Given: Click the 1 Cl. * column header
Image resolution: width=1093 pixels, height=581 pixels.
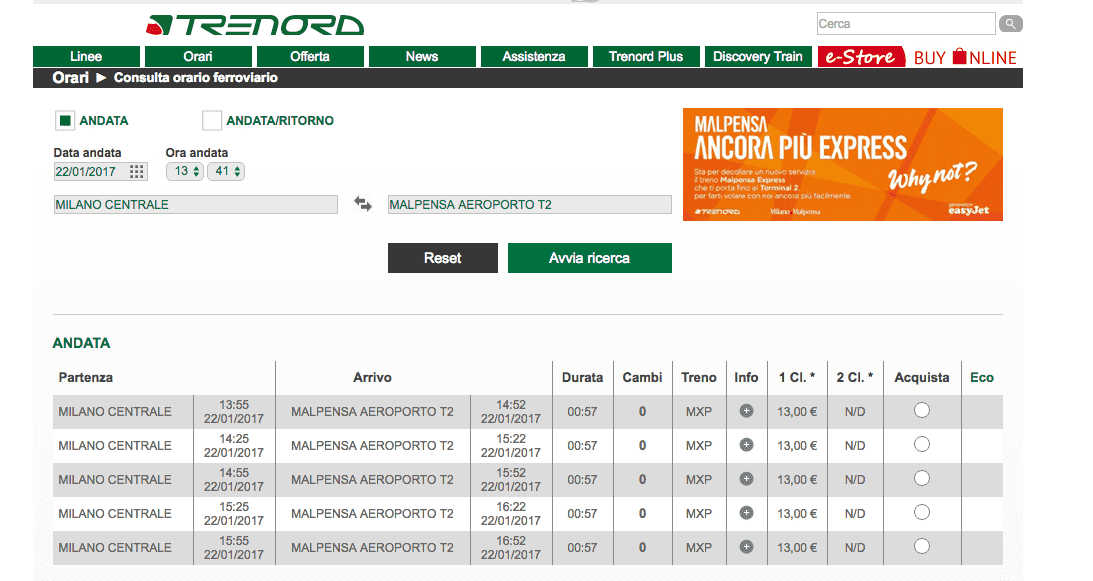Looking at the screenshot, I should (x=797, y=377).
